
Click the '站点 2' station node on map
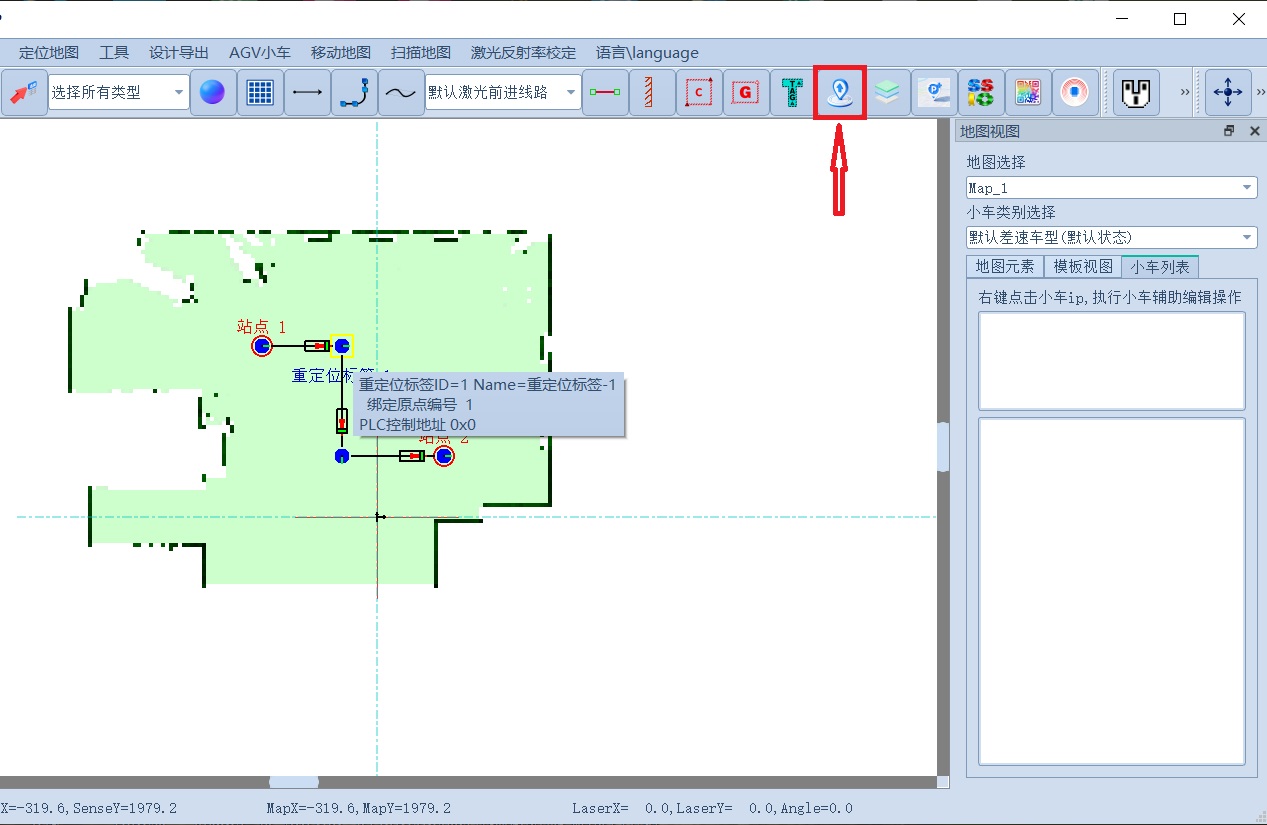click(444, 456)
